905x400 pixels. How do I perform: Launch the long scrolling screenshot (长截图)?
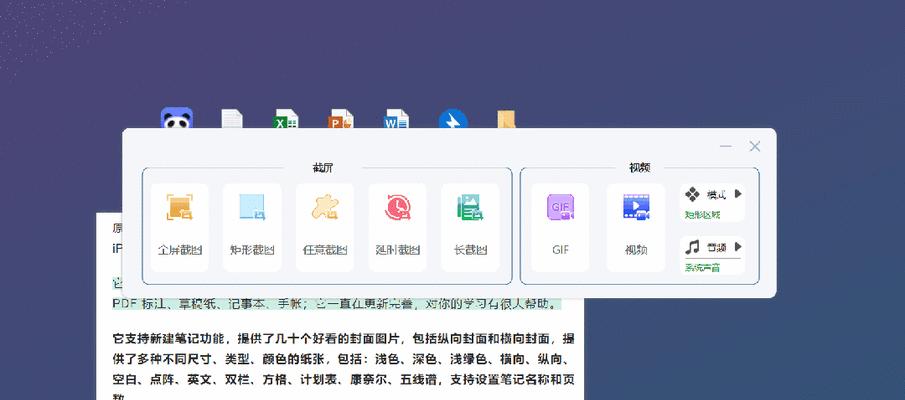point(470,227)
